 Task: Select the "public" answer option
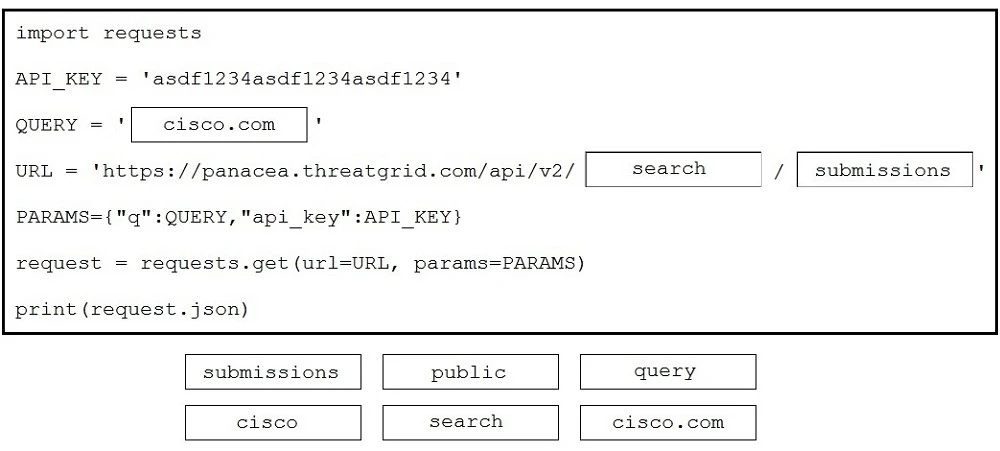(469, 373)
